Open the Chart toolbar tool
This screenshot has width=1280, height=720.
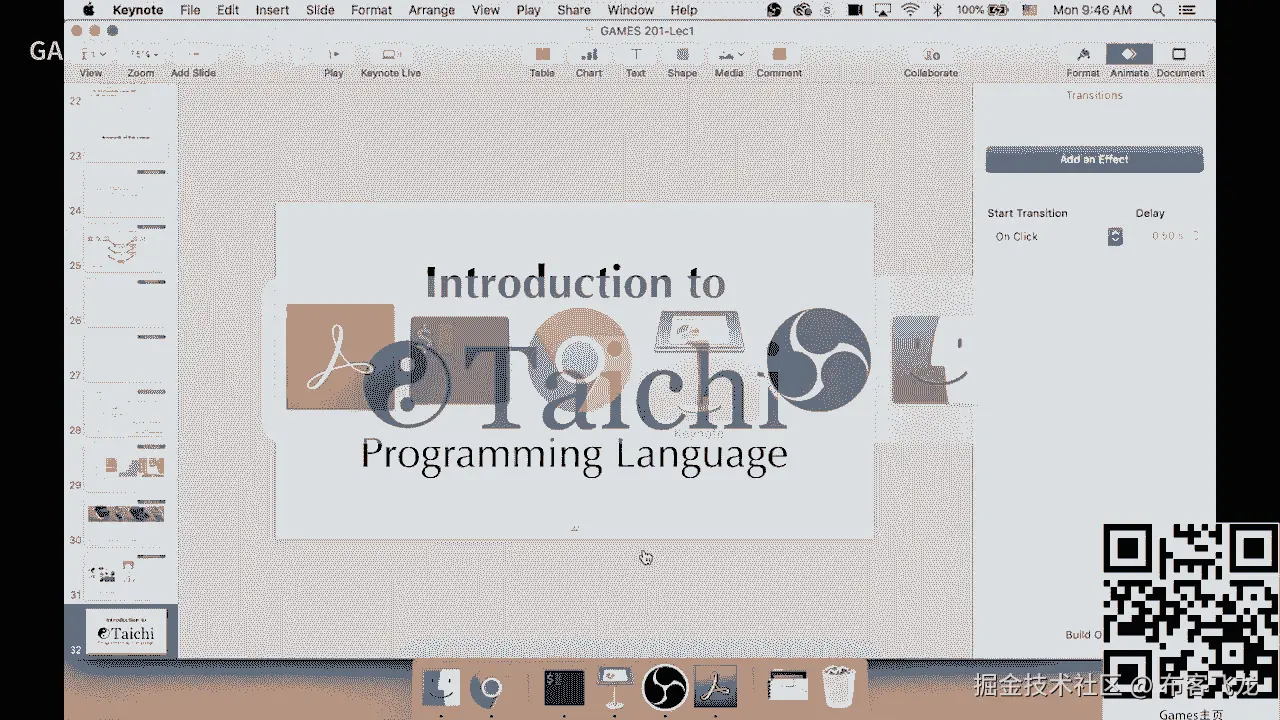(589, 61)
